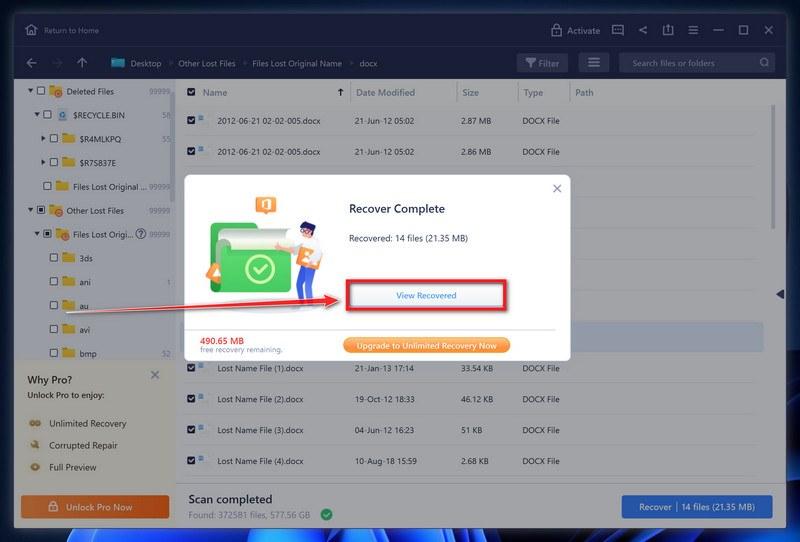The image size is (800, 542).
Task: Toggle avi folder checkbox
Action: pyautogui.click(x=54, y=329)
